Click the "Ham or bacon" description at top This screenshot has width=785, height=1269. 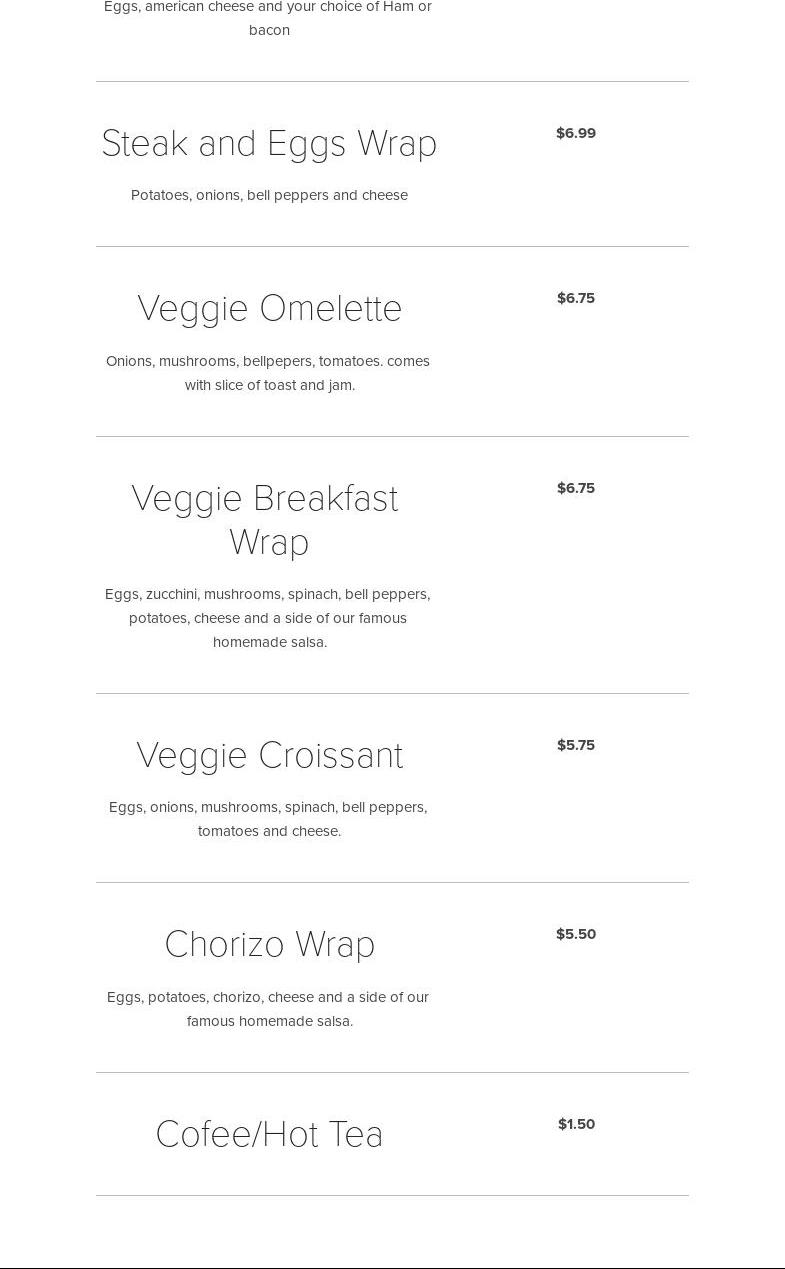[x=268, y=18]
